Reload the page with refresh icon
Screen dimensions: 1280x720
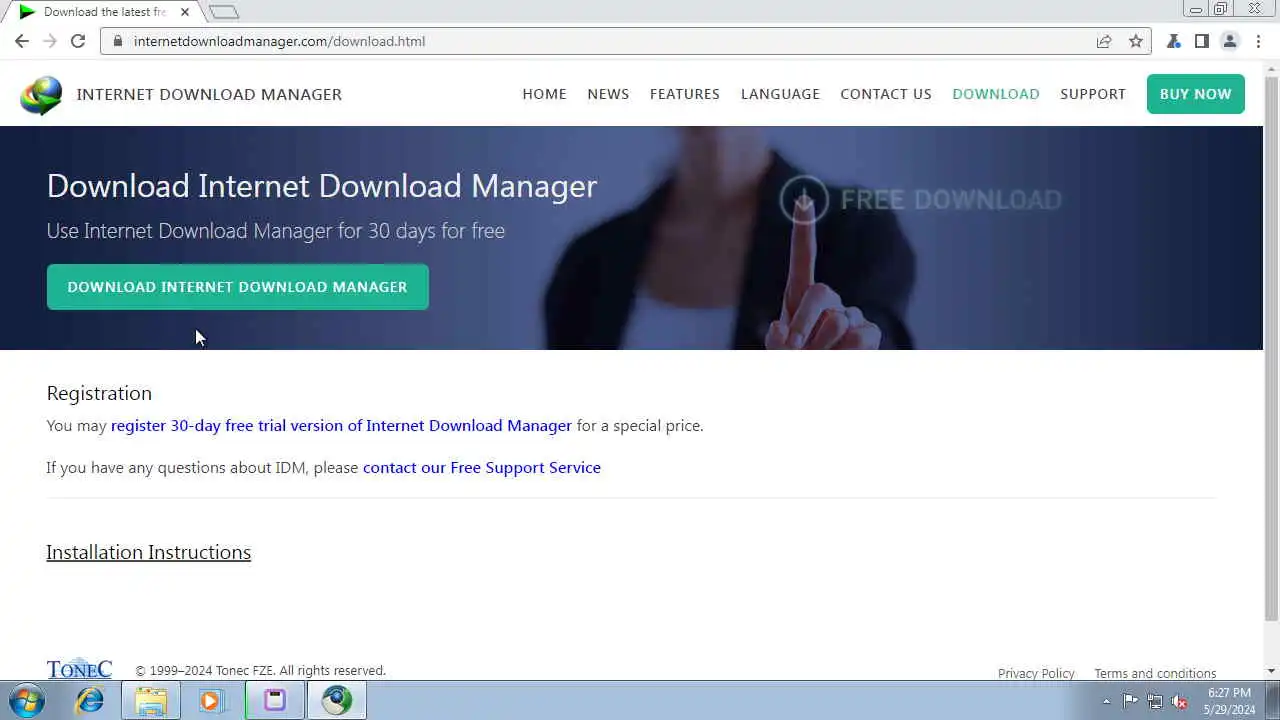click(x=78, y=41)
